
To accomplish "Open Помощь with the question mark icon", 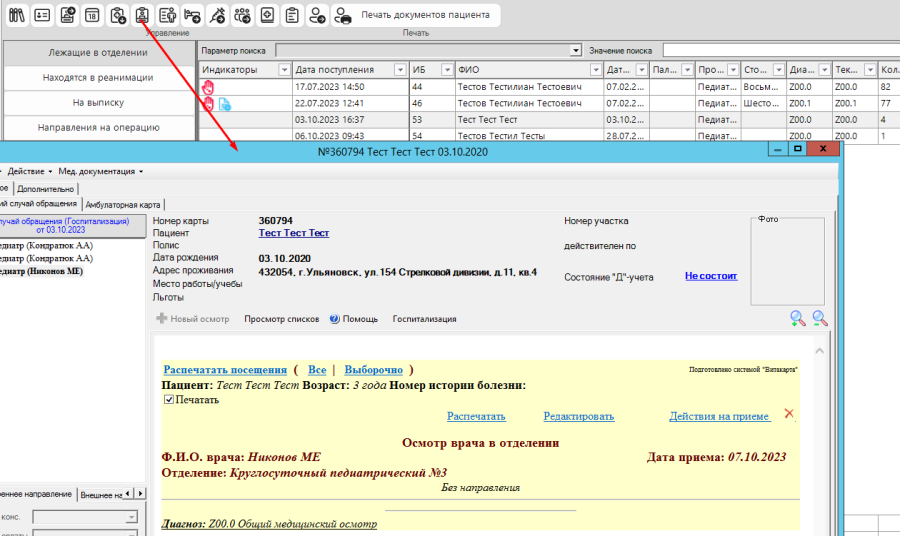I will [x=354, y=319].
